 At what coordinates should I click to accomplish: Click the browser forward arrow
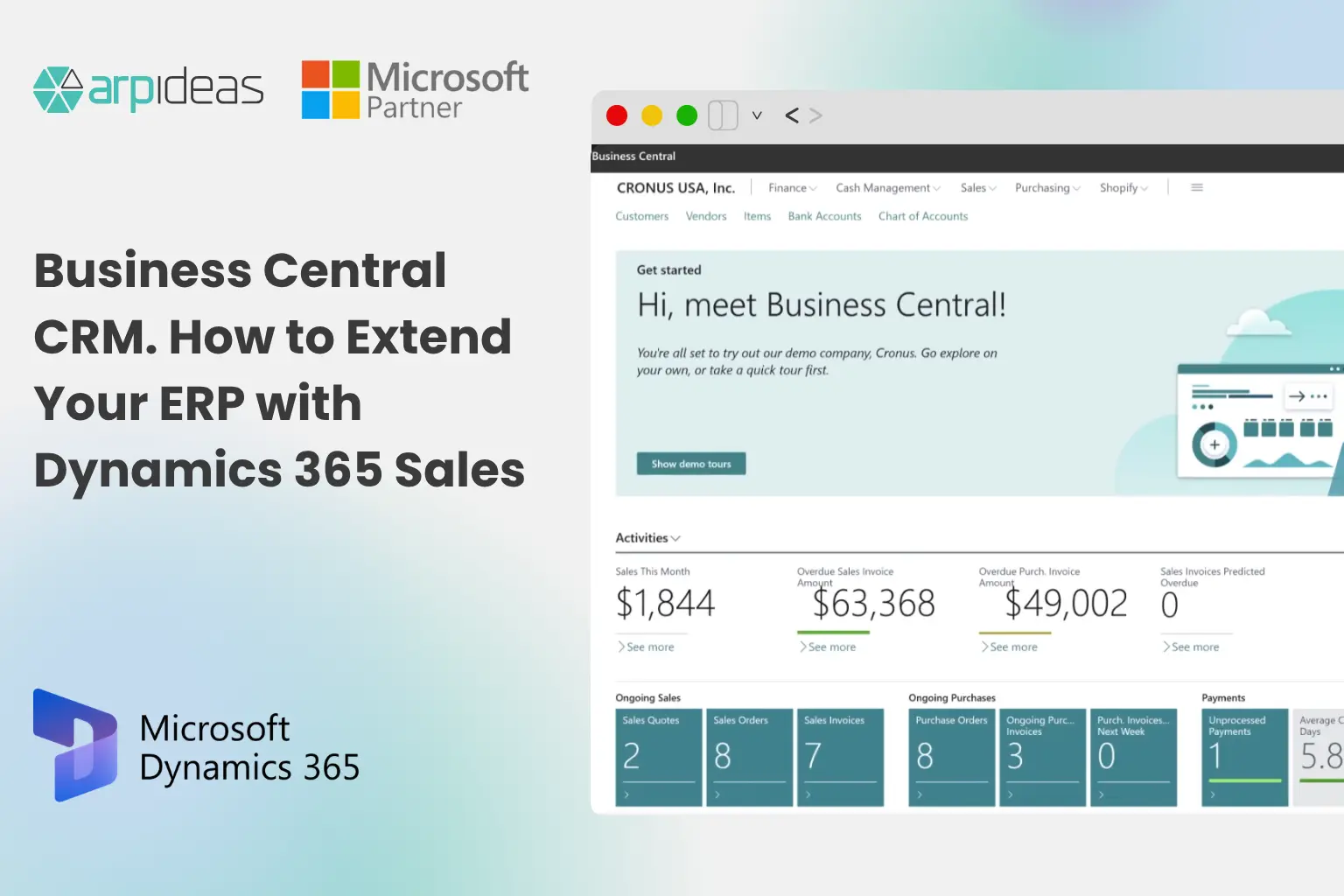point(815,115)
